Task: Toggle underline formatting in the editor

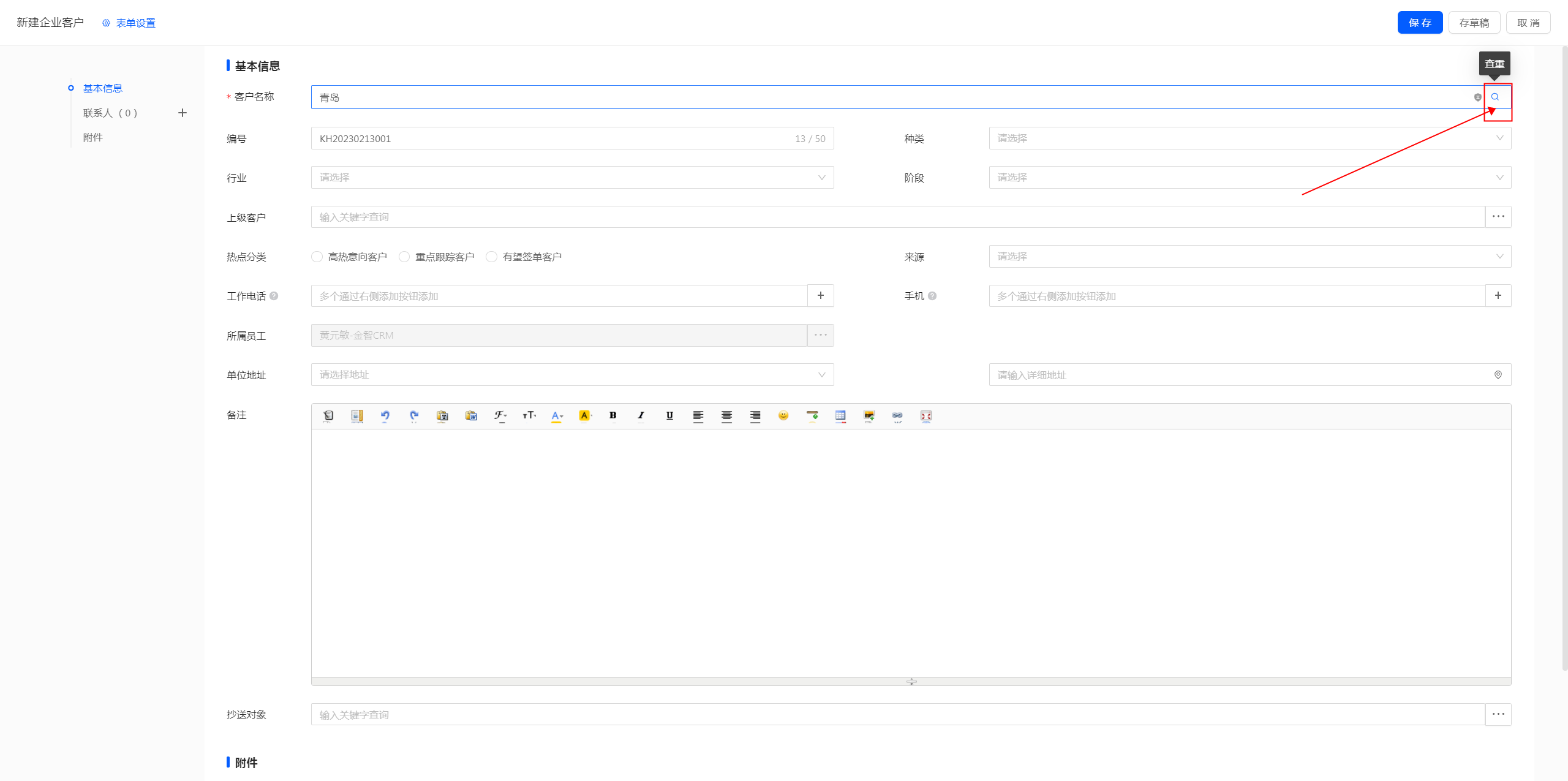Action: 669,416
